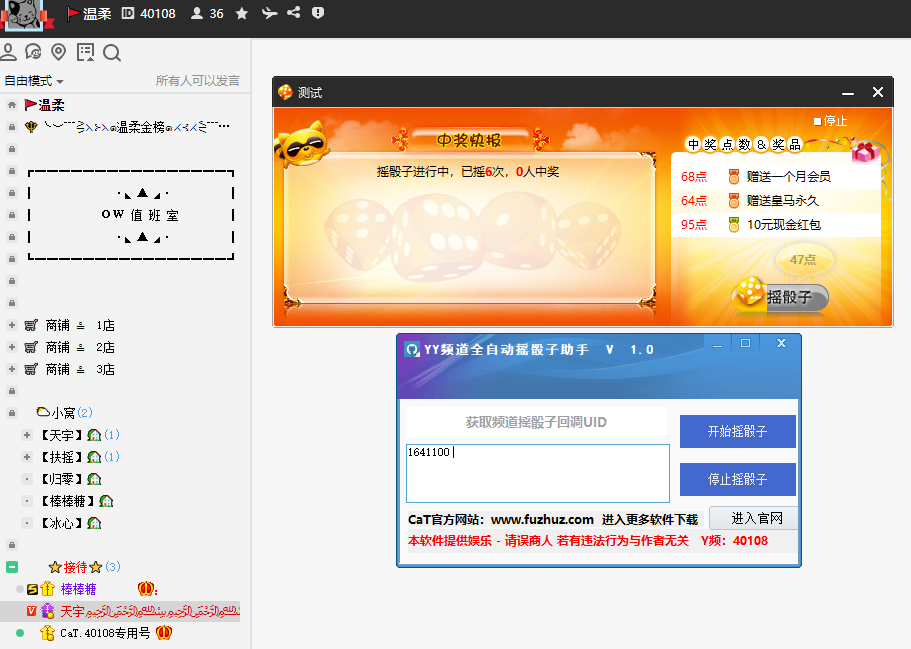Click the 47点 result bubble
This screenshot has height=649, width=911.
pyautogui.click(x=804, y=260)
